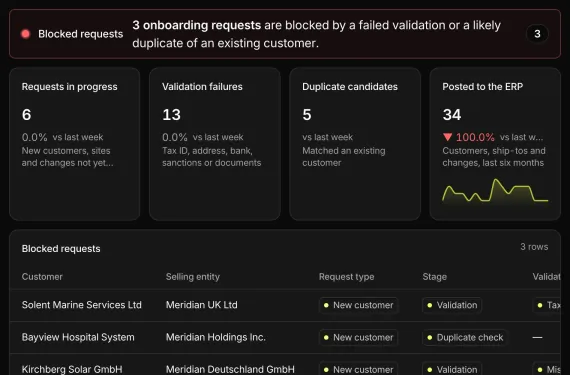This screenshot has width=570, height=375.
Task: Click the Blocked requests table heading
Action: coord(61,249)
